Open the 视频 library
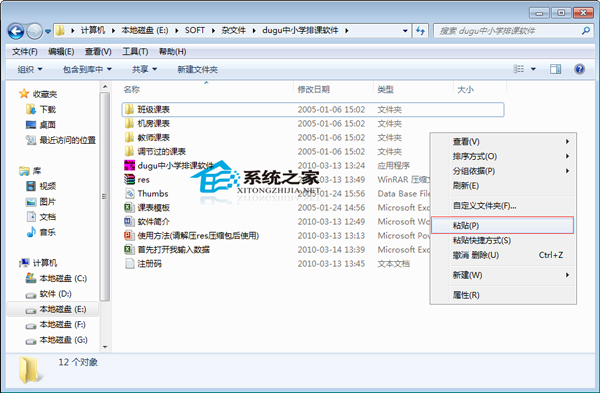Screen dimensions: 600x393 pyautogui.click(x=41, y=186)
